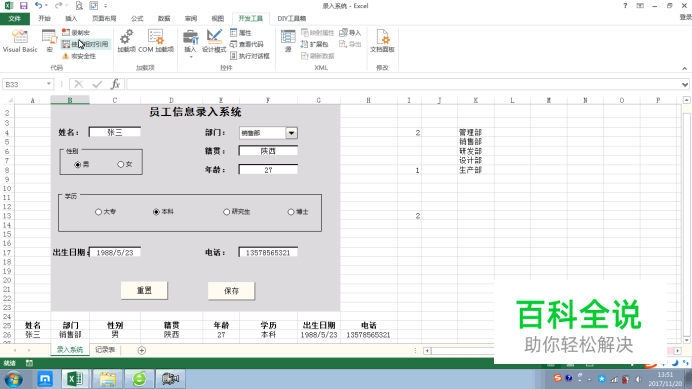Viewport: 692px width, 389px height.
Task: Open the DIY工具箱 tab
Action: (x=292, y=19)
